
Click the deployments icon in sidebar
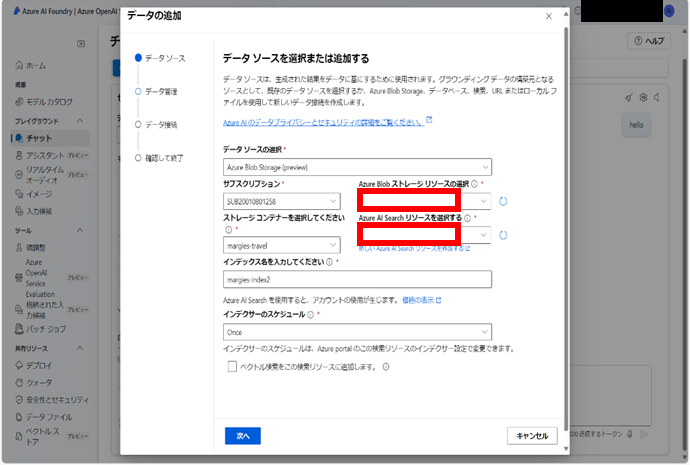click(19, 365)
